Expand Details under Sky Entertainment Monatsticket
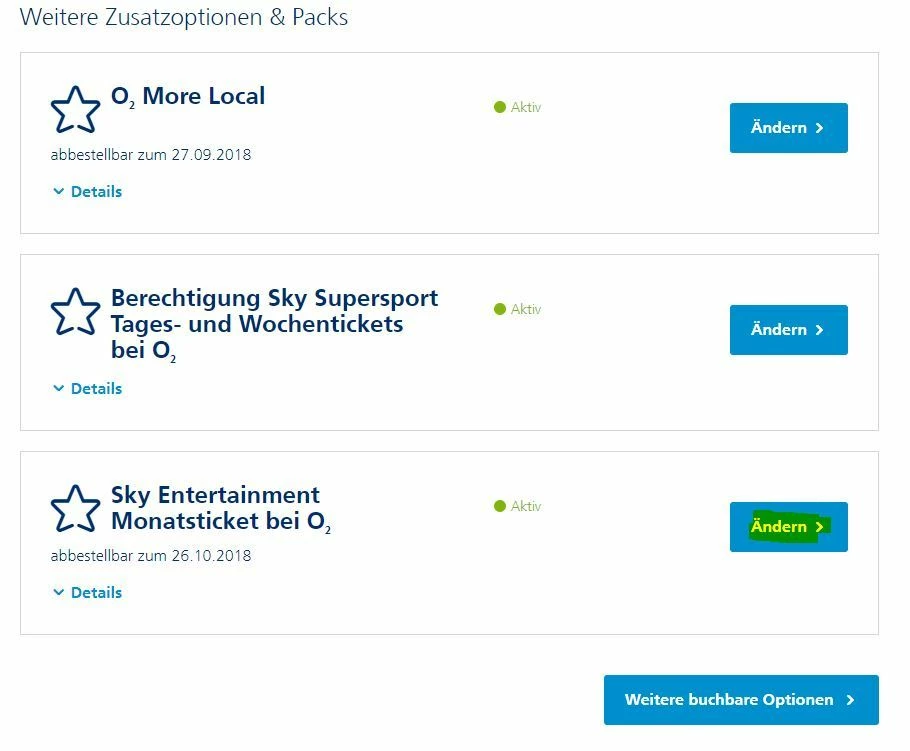Viewport: 910px width, 751px height. coord(88,592)
